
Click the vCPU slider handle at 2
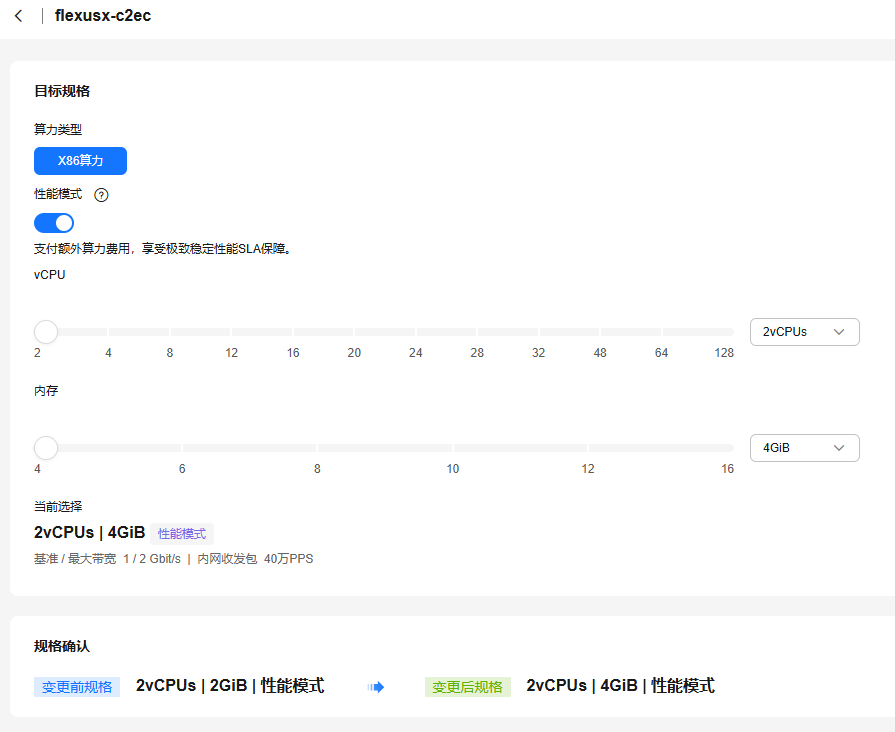46,332
